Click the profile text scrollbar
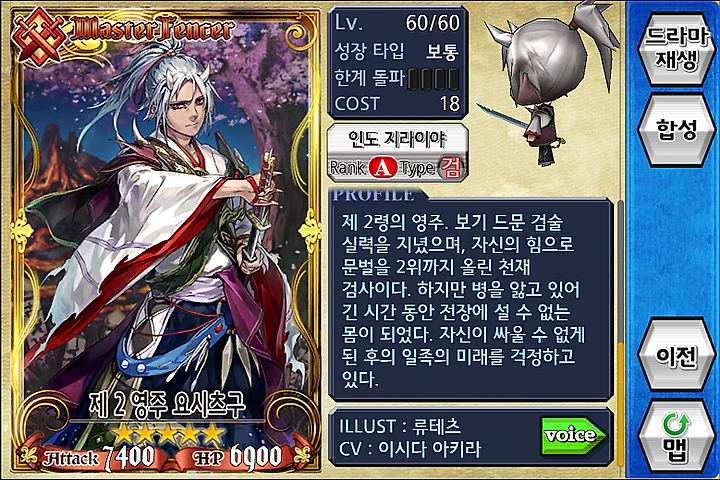The width and height of the screenshot is (720, 480). click(620, 299)
